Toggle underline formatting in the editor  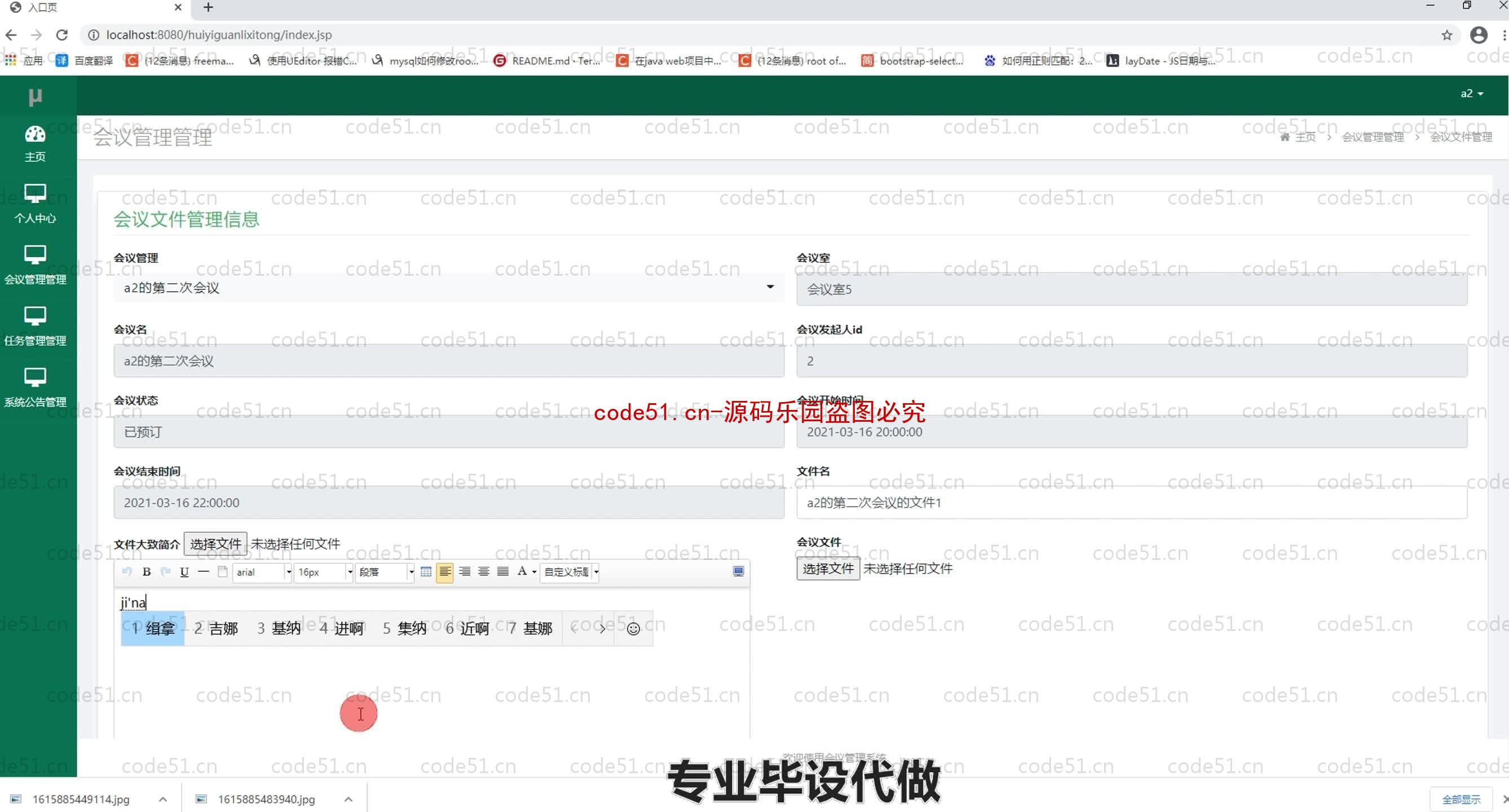coord(184,572)
